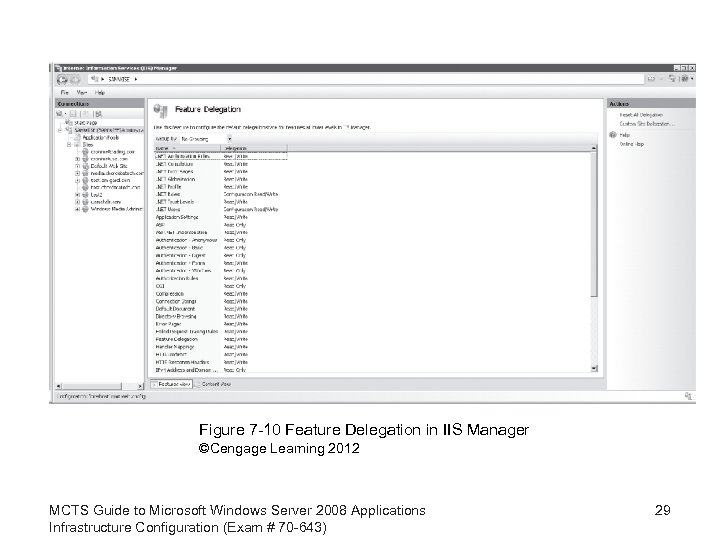Select the Handler Mappings row

tap(220, 347)
